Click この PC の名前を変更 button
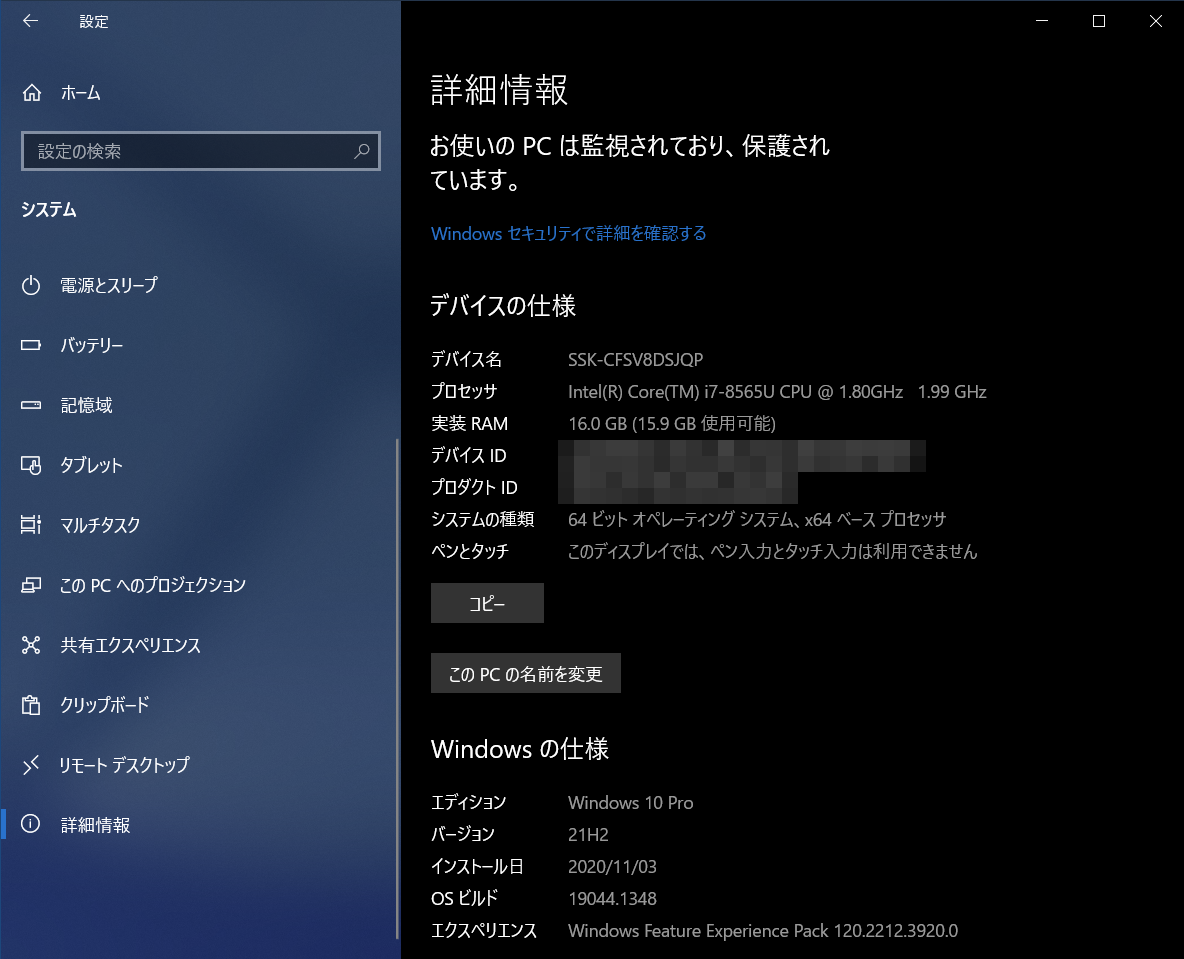 (526, 674)
